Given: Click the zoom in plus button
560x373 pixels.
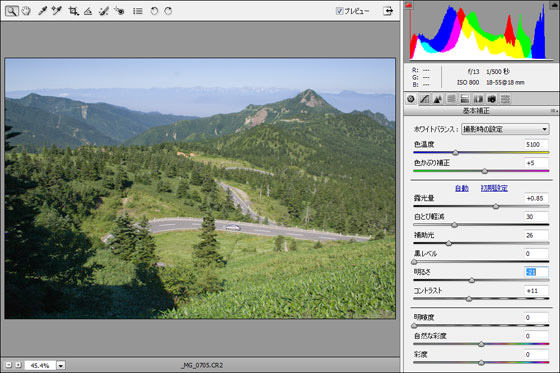Looking at the screenshot, I should point(18,365).
